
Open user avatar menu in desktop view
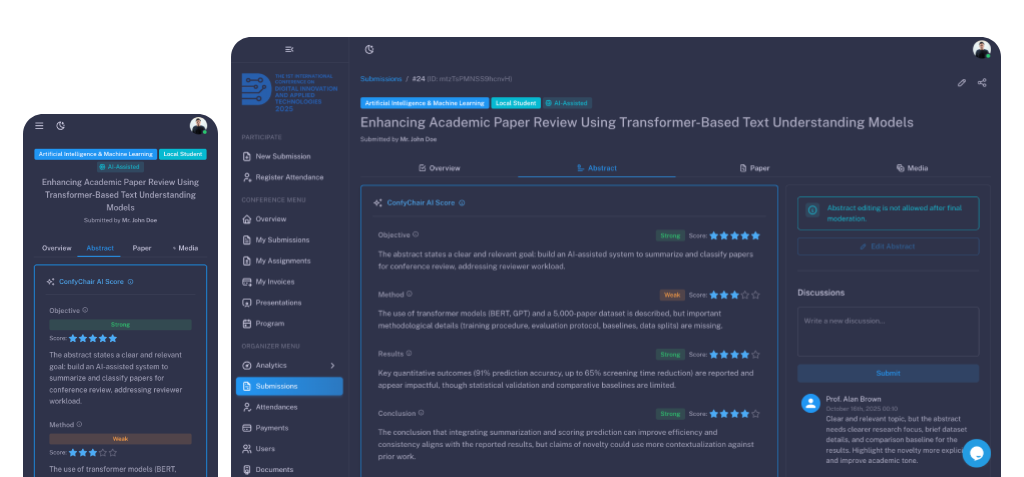(x=982, y=49)
